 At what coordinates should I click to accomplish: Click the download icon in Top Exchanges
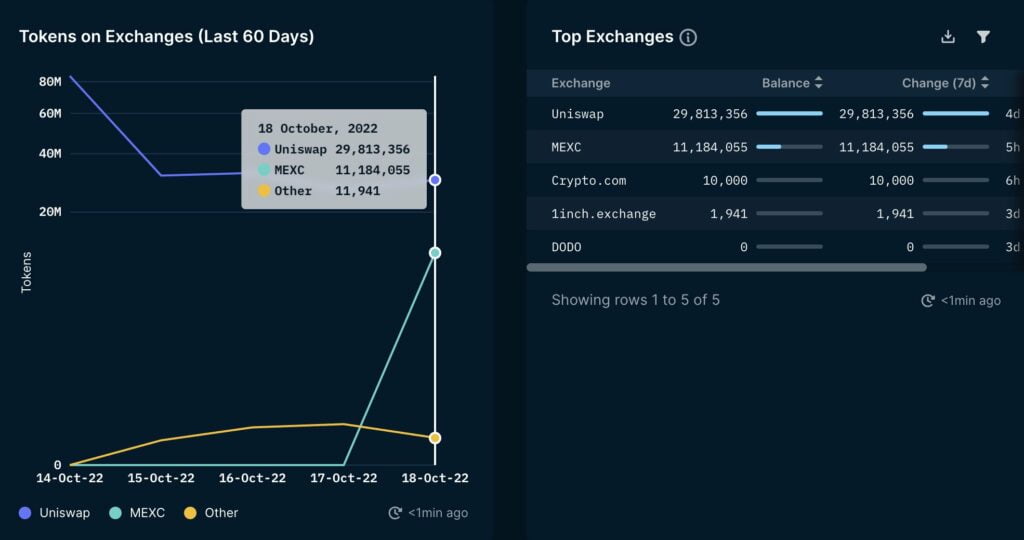tap(948, 37)
